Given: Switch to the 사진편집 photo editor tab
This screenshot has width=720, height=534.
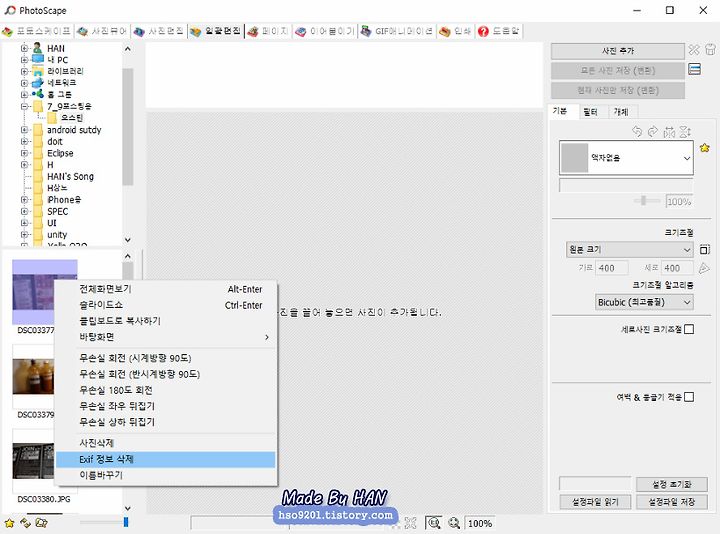Looking at the screenshot, I should point(159,31).
